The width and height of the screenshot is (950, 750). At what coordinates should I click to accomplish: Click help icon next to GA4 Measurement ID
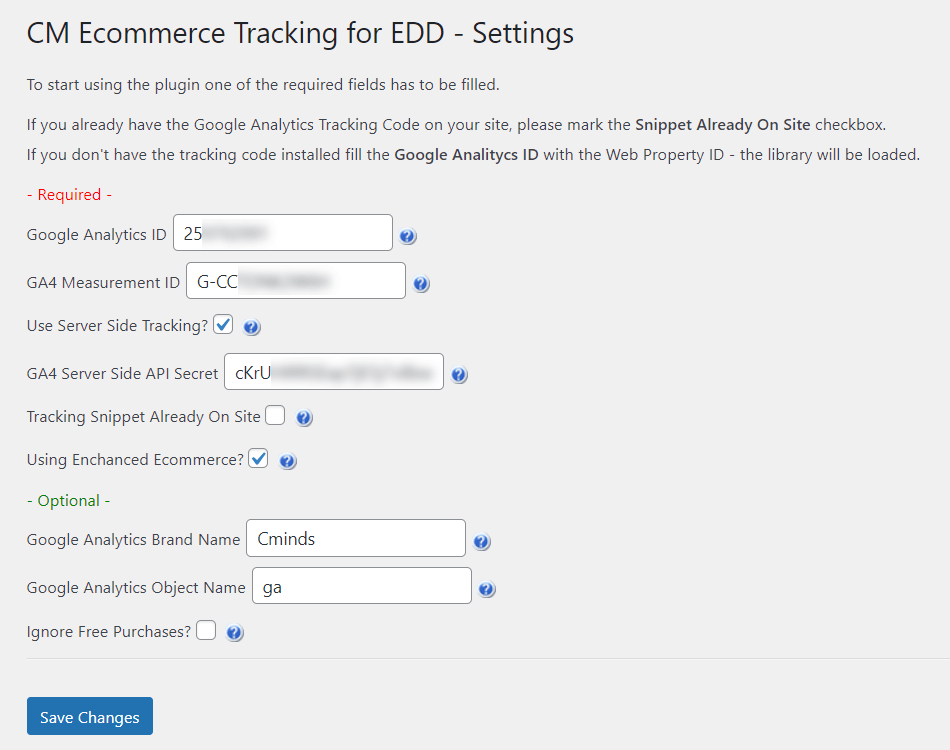coord(421,284)
